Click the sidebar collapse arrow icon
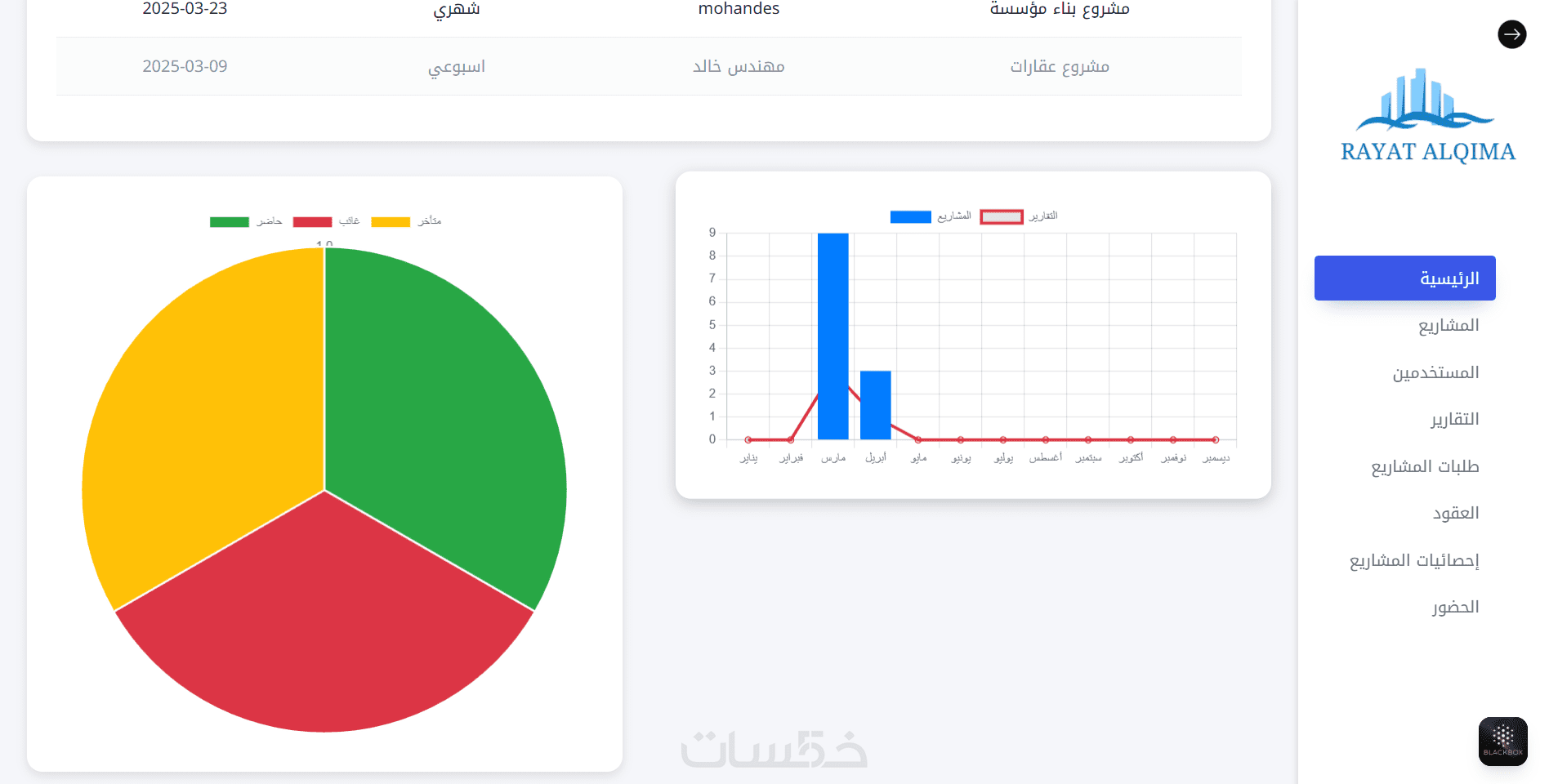 click(x=1511, y=34)
